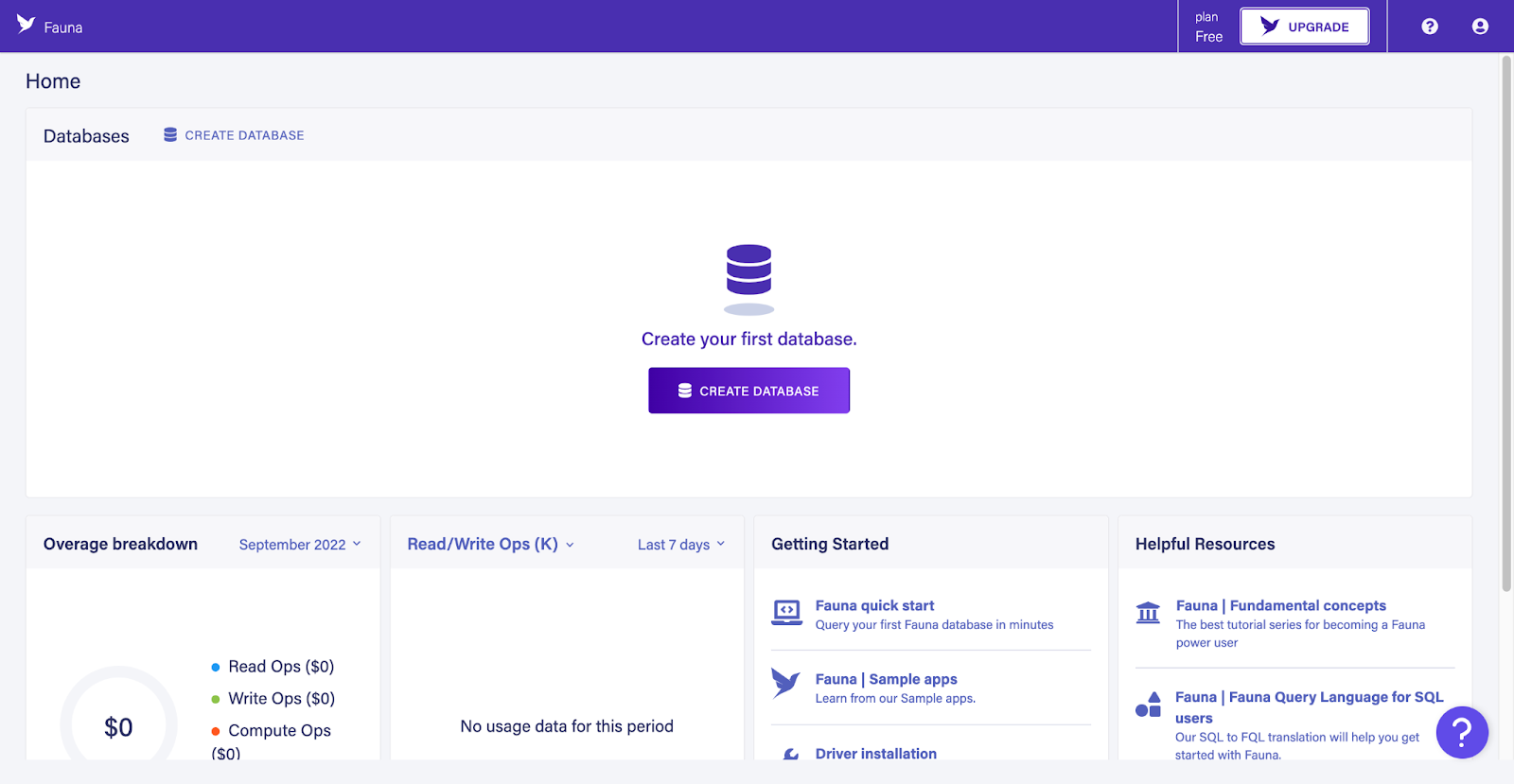Click the Home page heading
1514x784 pixels.
click(53, 81)
